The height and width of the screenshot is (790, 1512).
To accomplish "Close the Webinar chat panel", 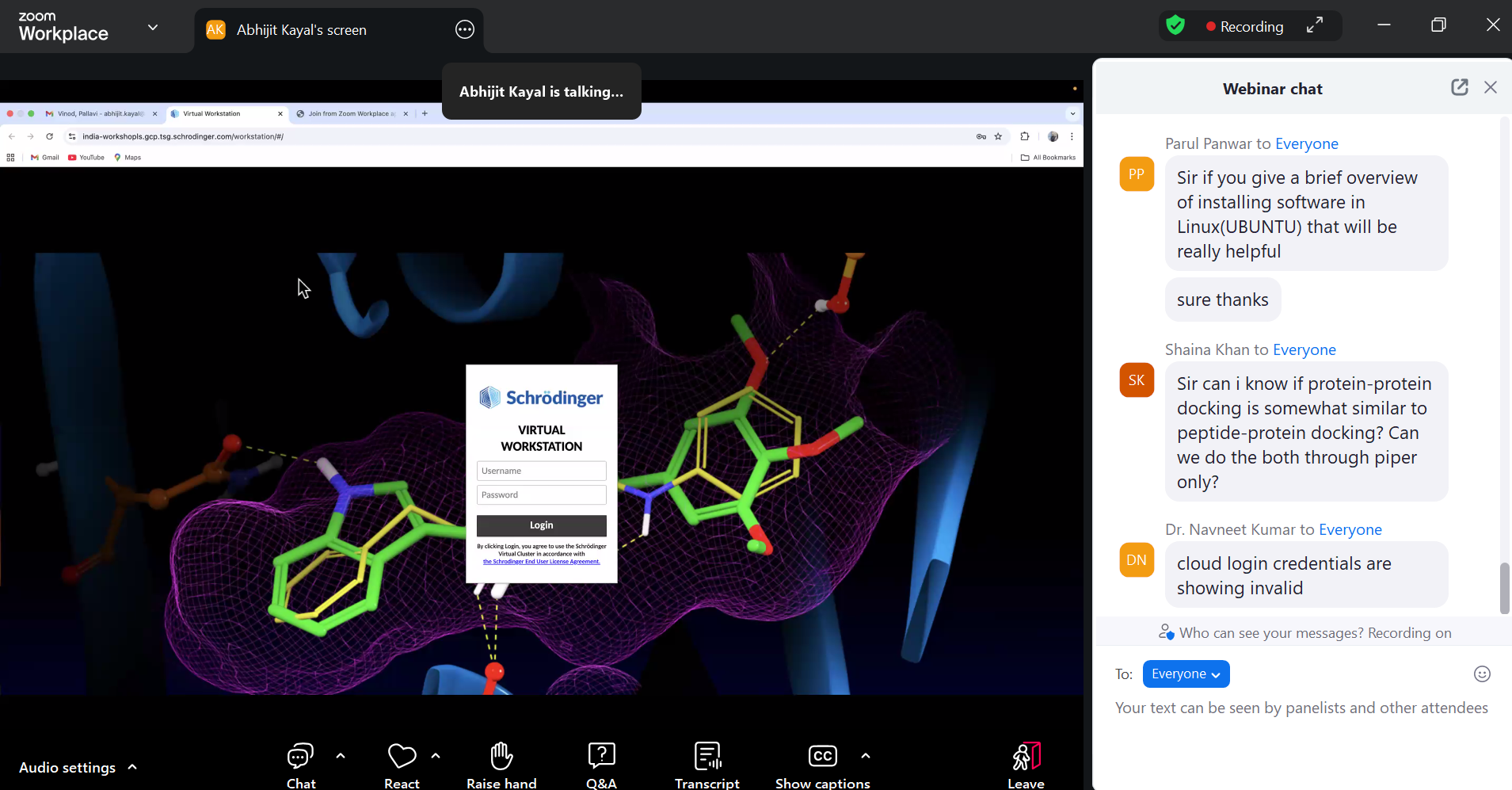I will (x=1491, y=87).
